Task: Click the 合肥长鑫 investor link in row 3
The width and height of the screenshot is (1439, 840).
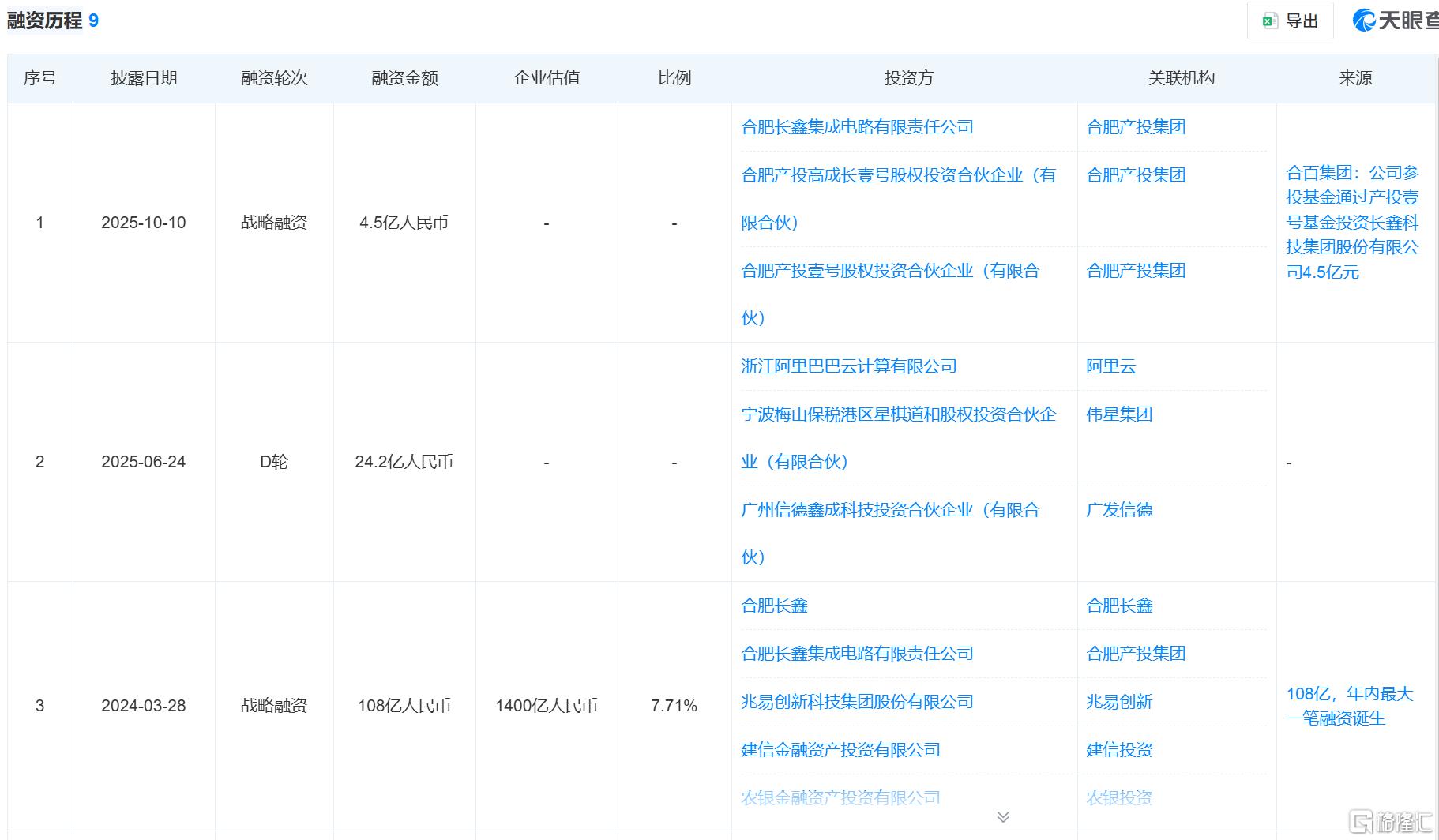Action: pyautogui.click(x=774, y=606)
